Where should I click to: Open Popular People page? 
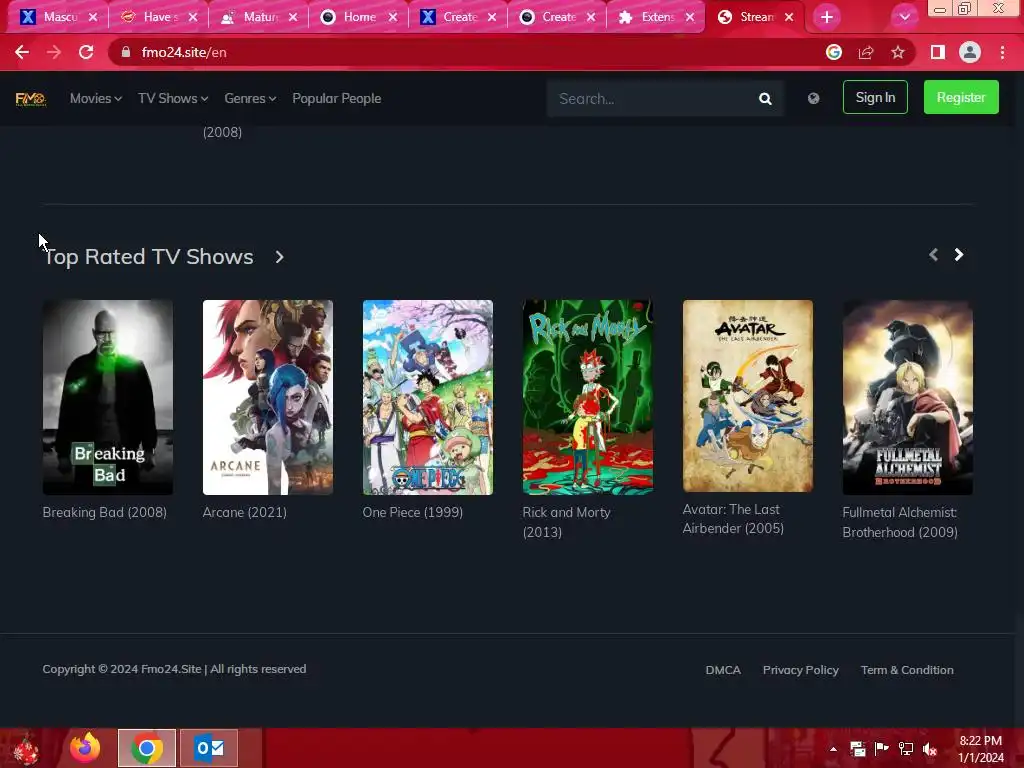(336, 99)
